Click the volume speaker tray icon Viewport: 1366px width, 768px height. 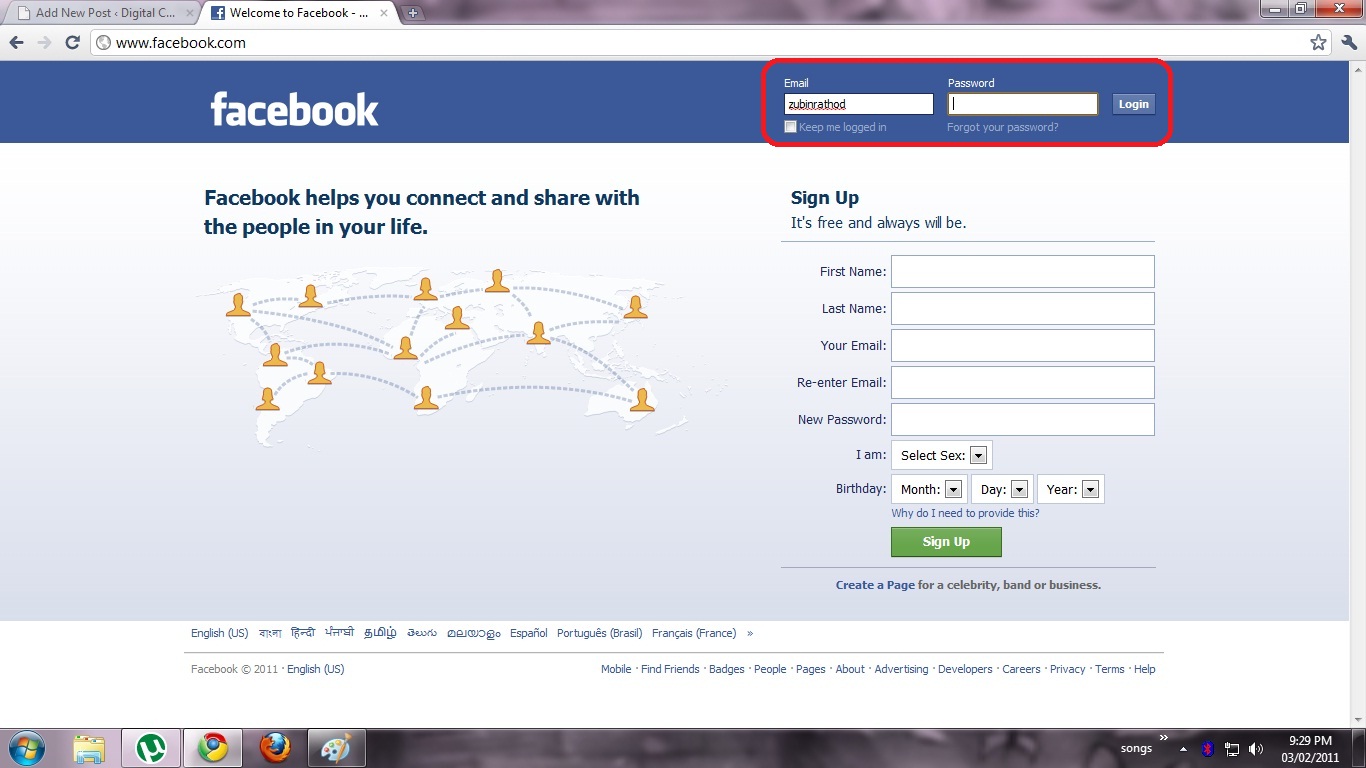click(1256, 749)
